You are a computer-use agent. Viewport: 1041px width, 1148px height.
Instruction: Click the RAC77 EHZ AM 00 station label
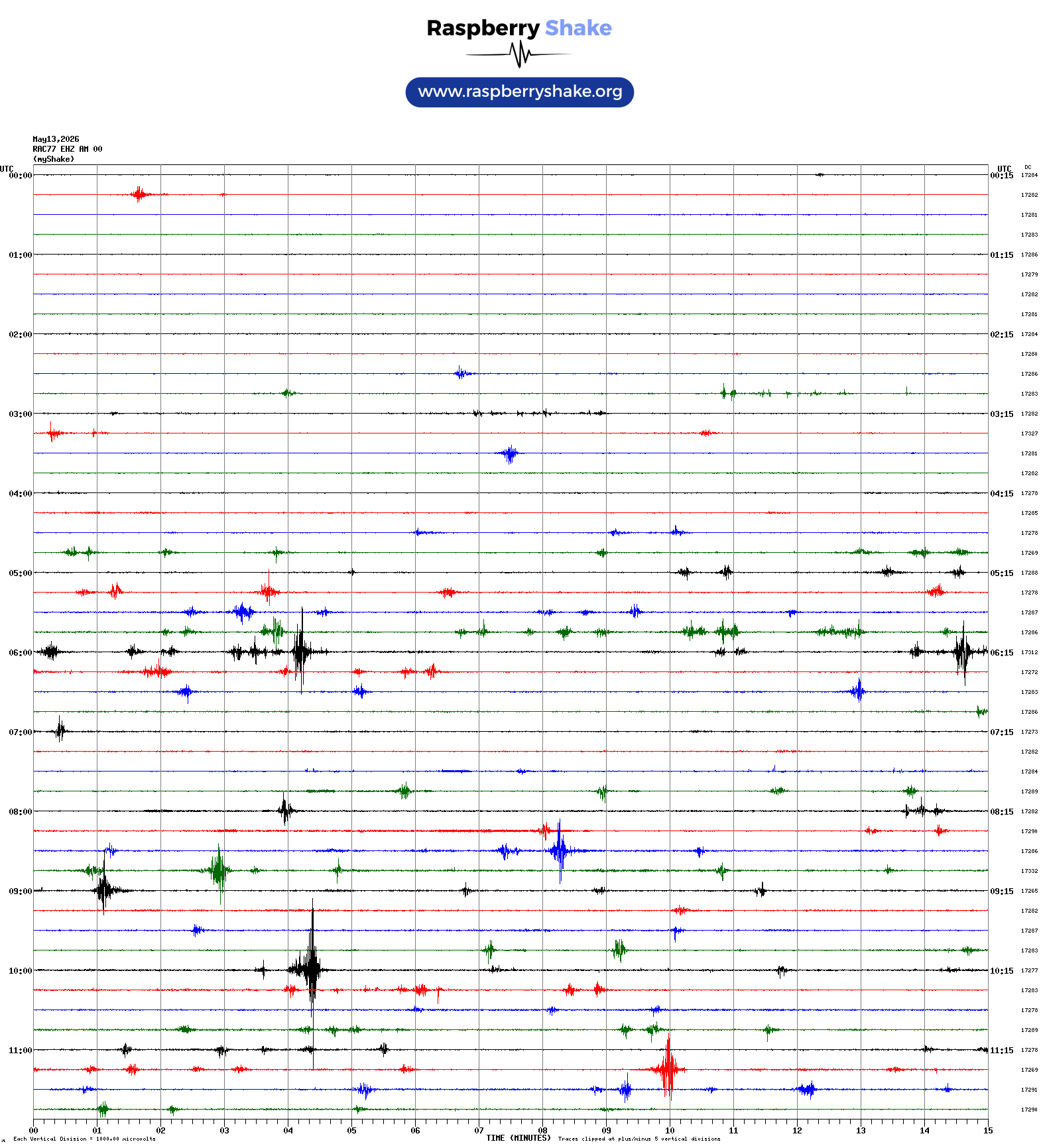point(68,149)
